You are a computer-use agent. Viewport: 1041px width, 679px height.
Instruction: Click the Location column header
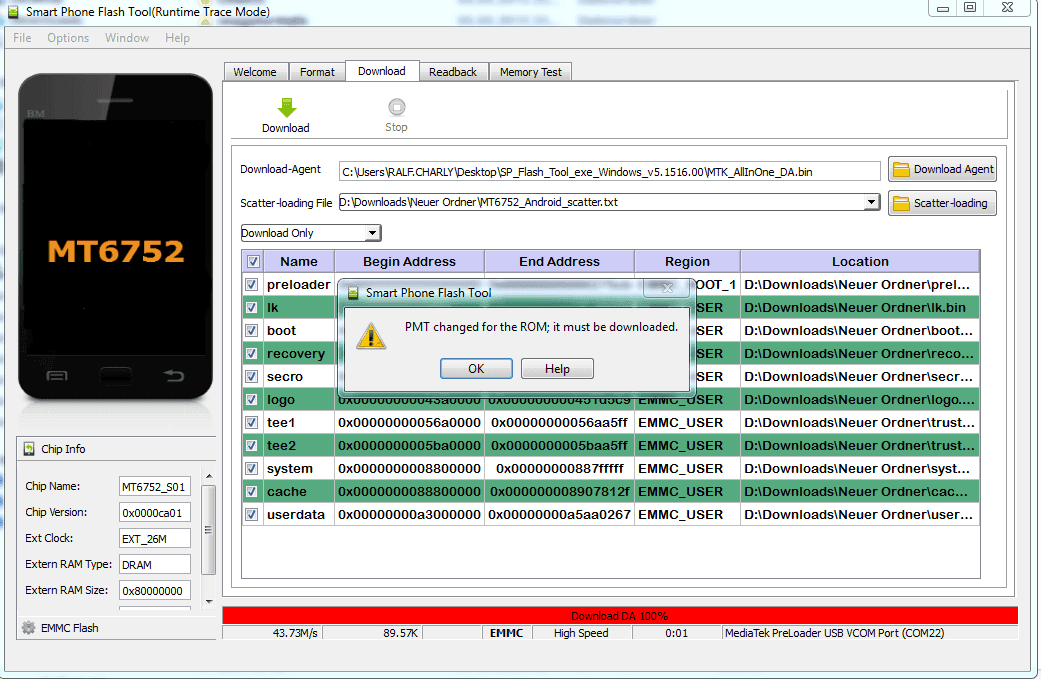point(860,262)
